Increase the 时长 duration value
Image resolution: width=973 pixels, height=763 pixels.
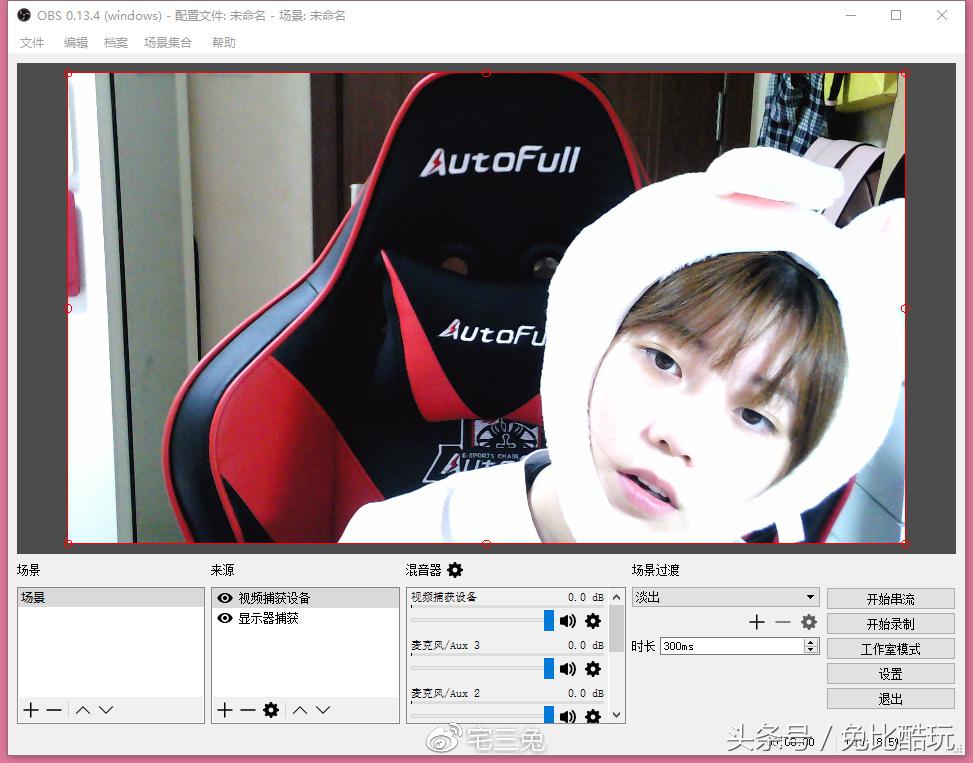coord(810,642)
